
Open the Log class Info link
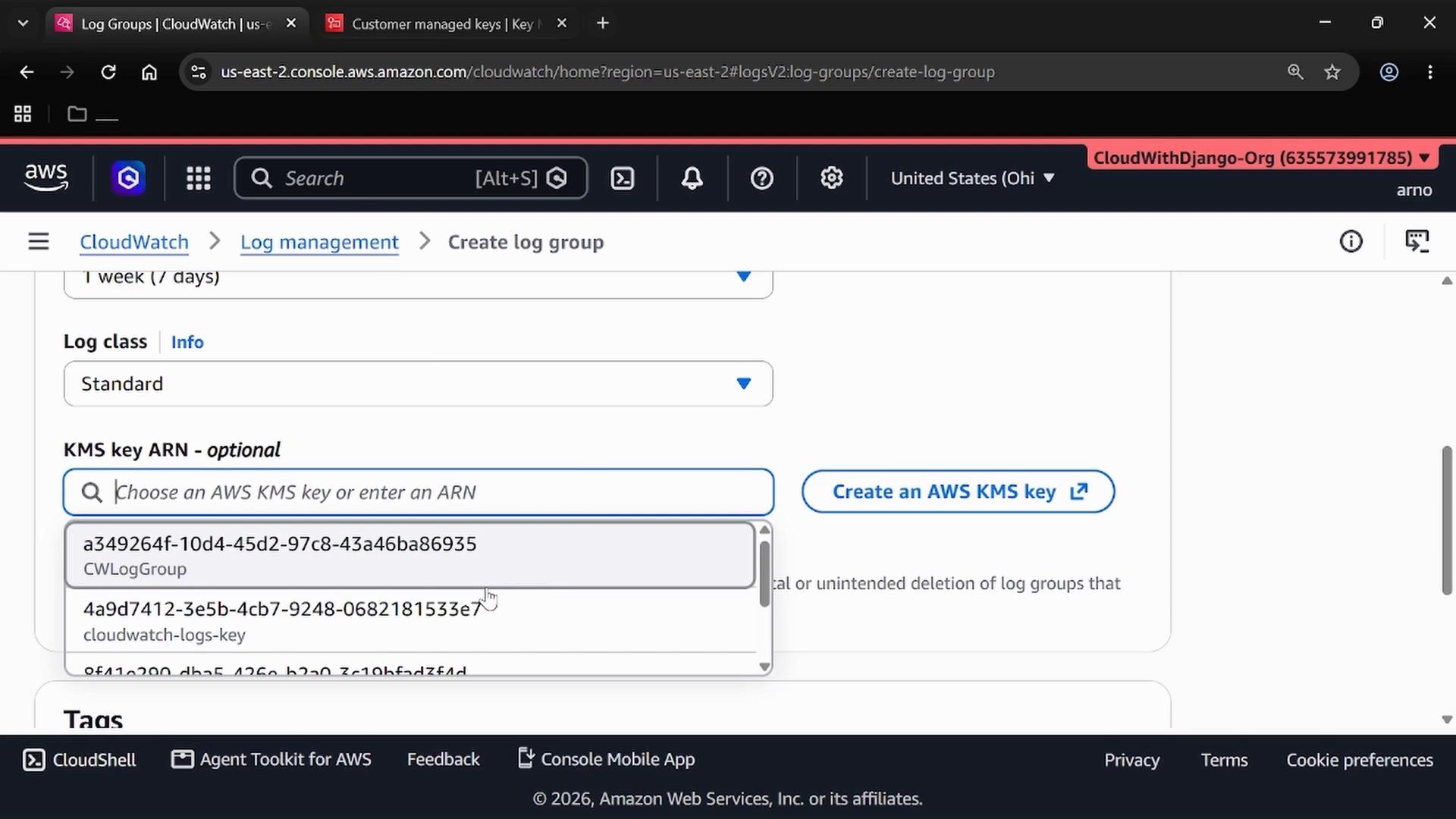click(187, 342)
